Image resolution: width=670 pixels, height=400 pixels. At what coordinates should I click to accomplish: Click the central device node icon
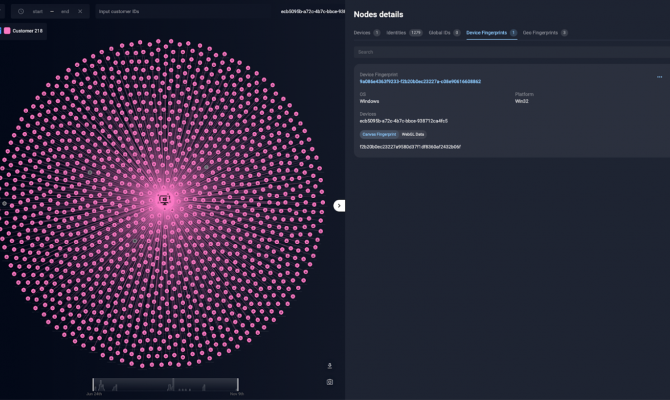pos(165,200)
